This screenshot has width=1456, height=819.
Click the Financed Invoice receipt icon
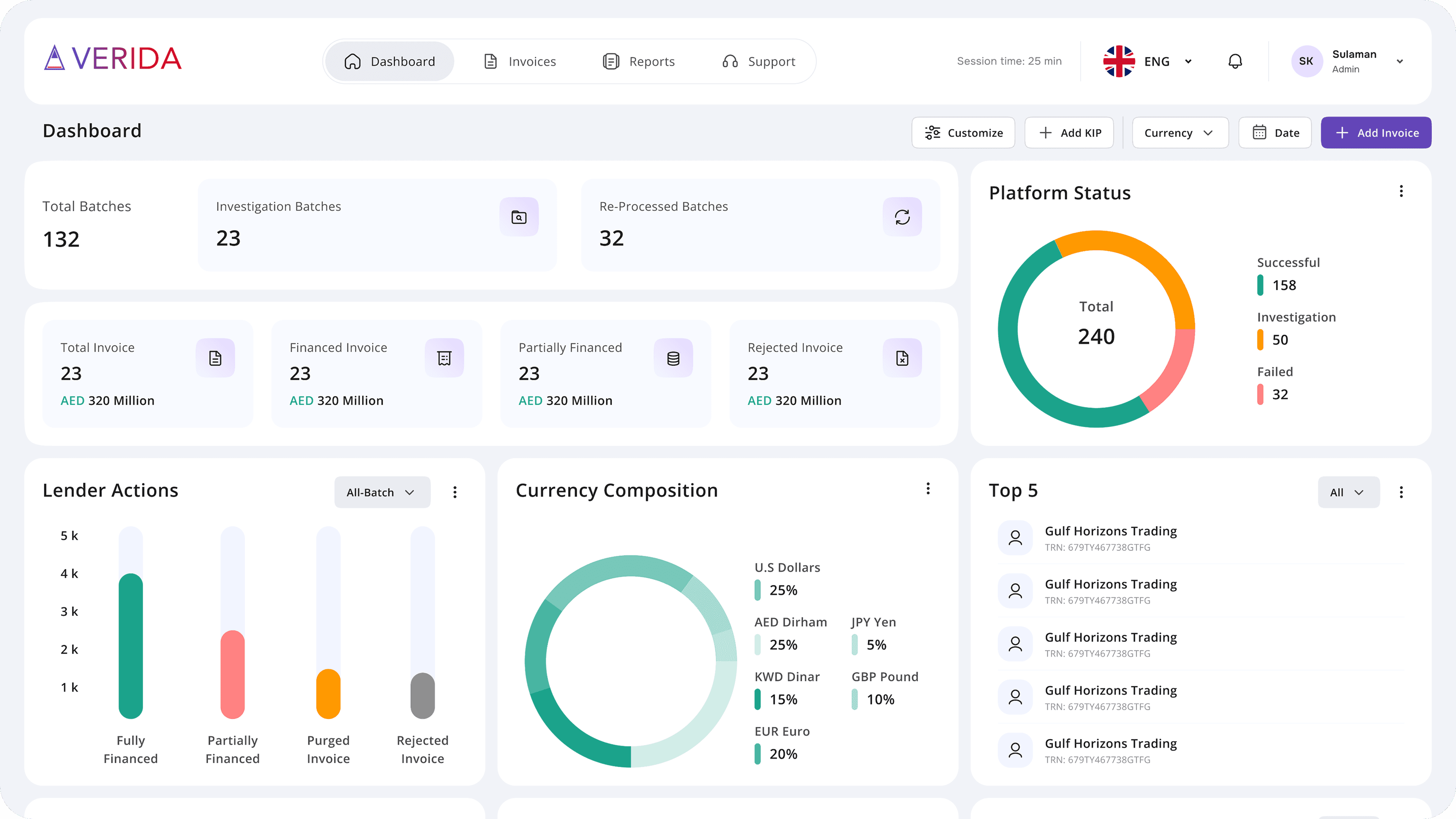pos(444,358)
